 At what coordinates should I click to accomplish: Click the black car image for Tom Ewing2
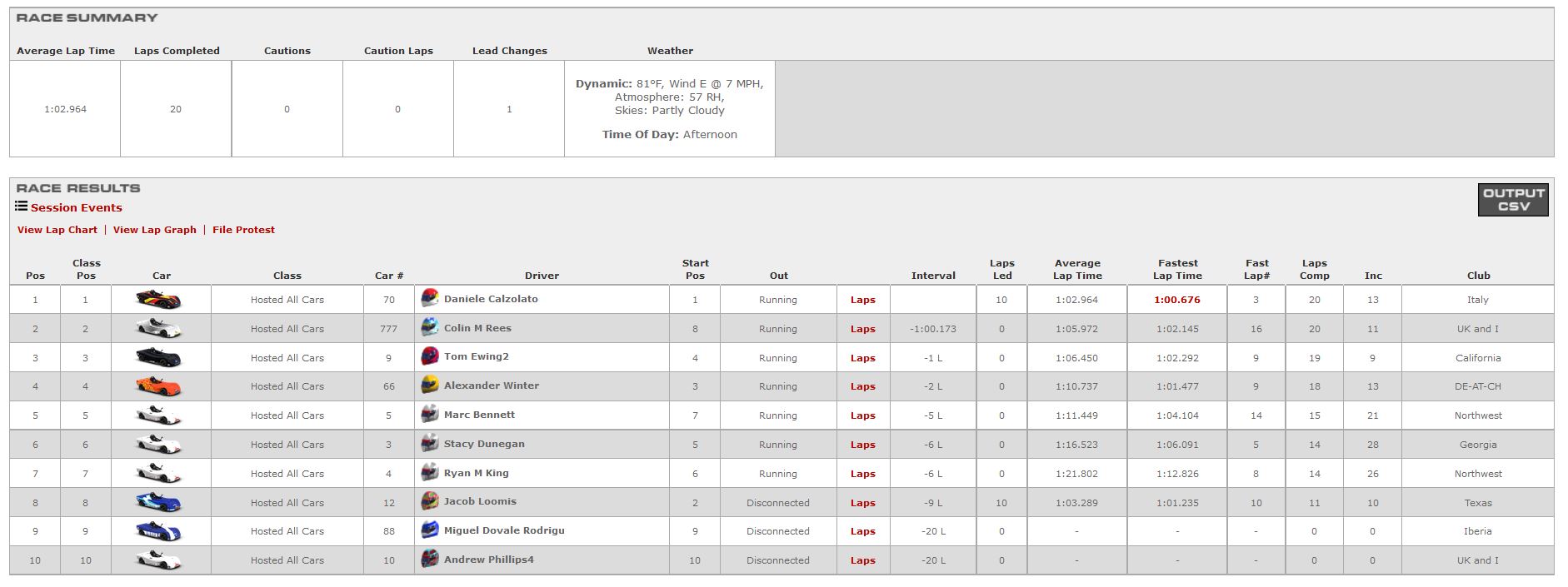158,357
